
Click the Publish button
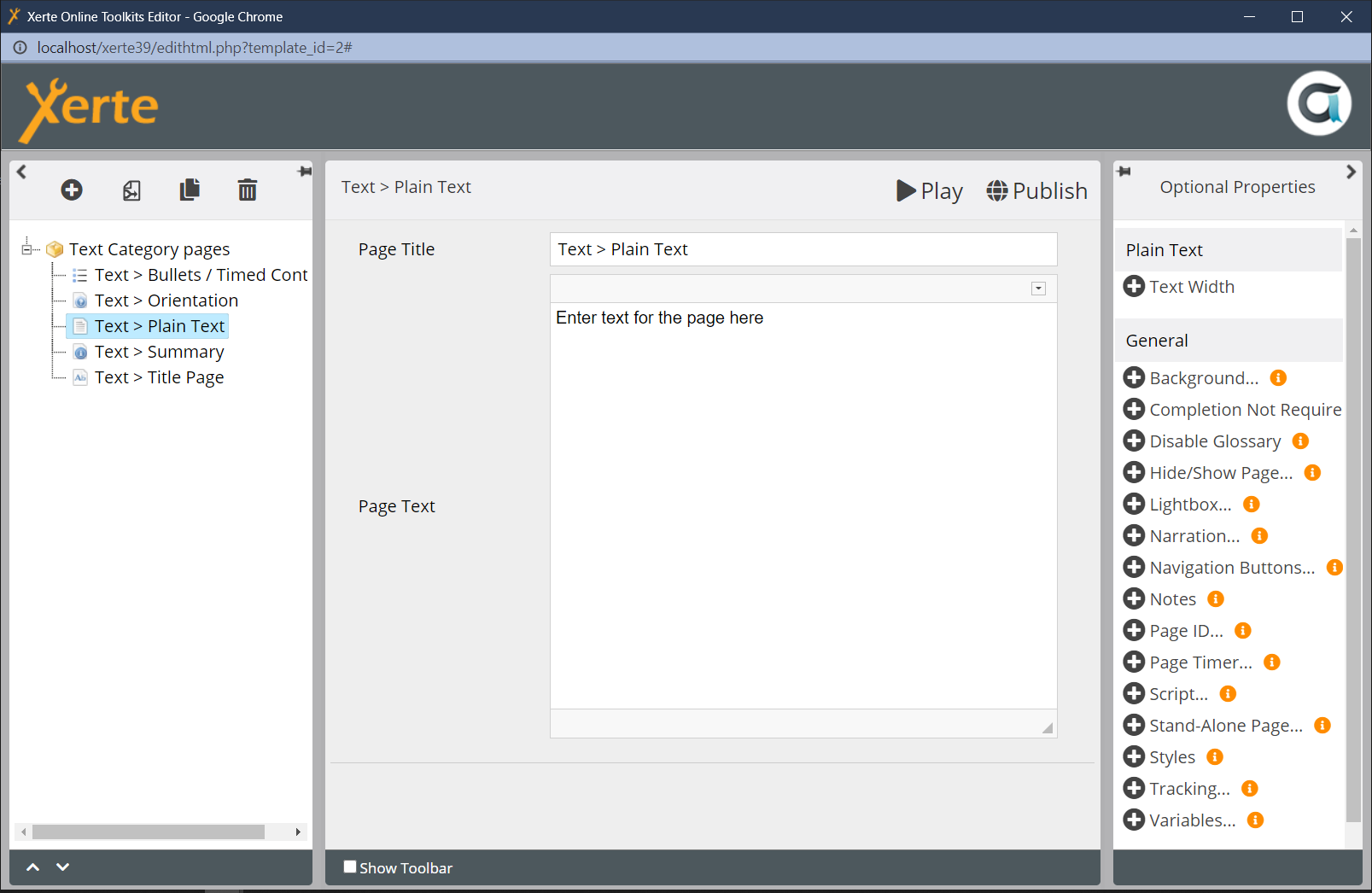point(1036,190)
